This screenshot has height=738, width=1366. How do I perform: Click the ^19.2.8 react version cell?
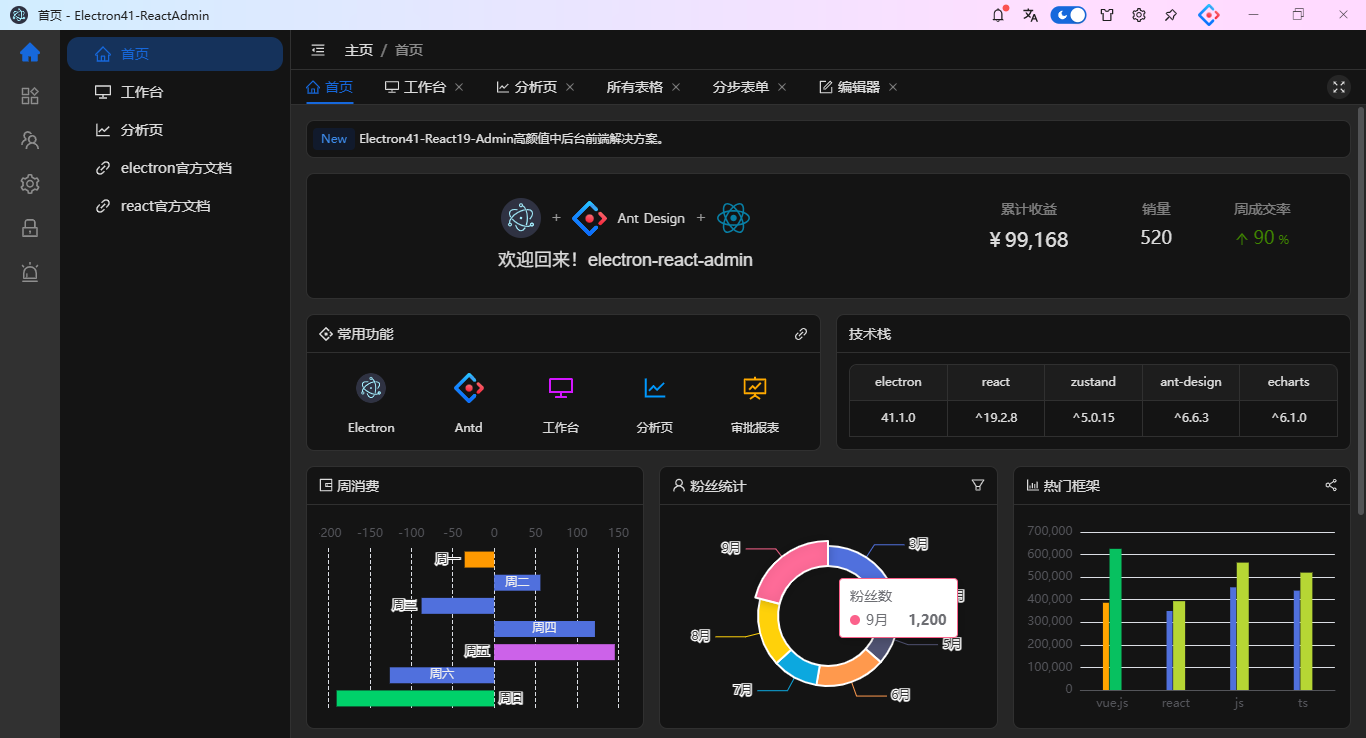(996, 418)
